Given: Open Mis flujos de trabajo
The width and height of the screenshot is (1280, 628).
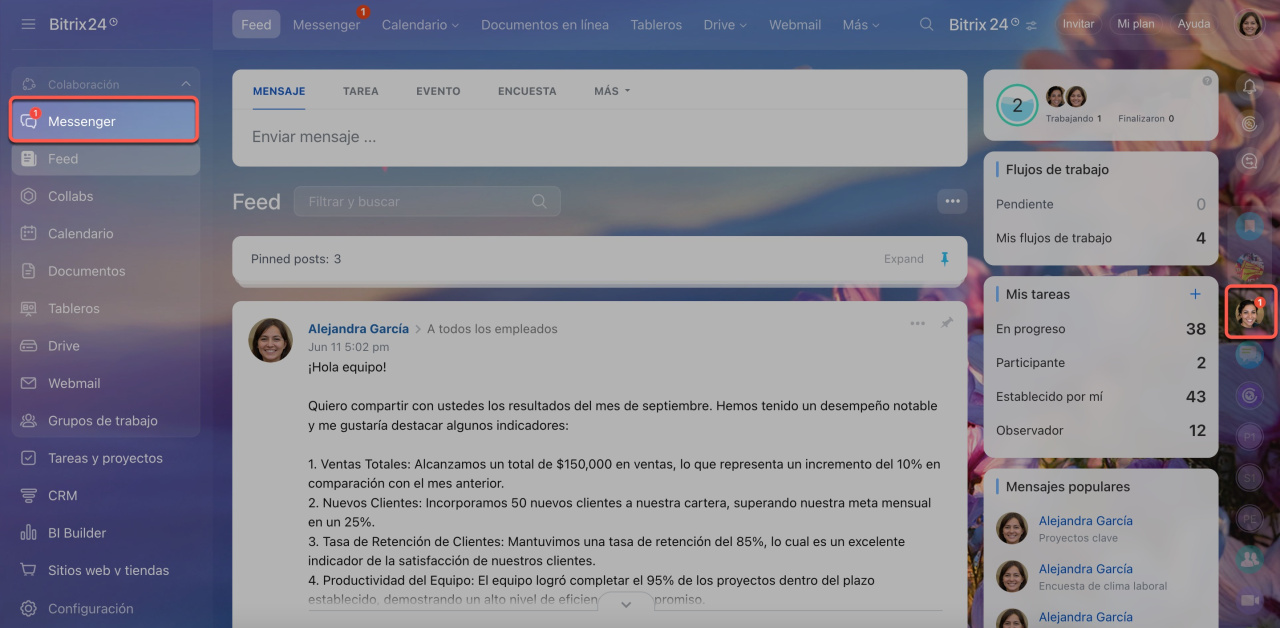Looking at the screenshot, I should (x=1100, y=238).
